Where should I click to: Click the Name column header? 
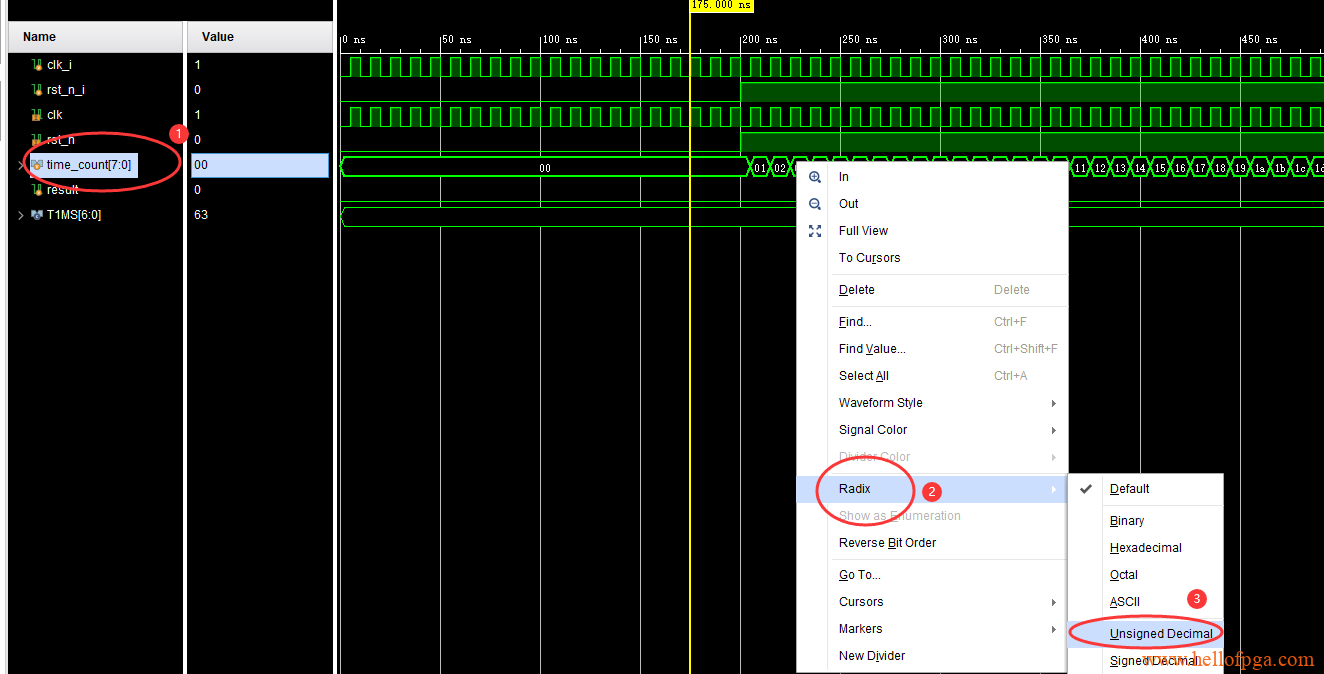point(40,37)
